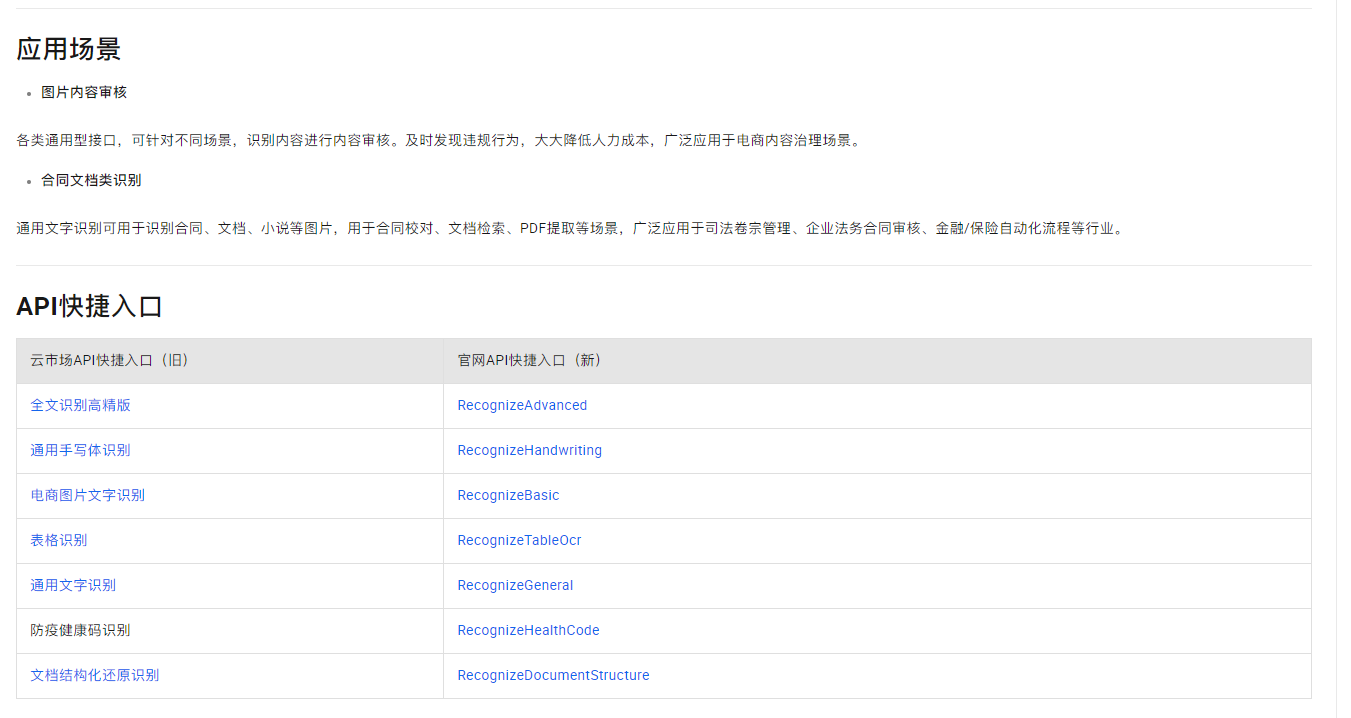Open the 电商图片文字识别 link
Image resolution: width=1351 pixels, height=718 pixels.
tap(88, 495)
